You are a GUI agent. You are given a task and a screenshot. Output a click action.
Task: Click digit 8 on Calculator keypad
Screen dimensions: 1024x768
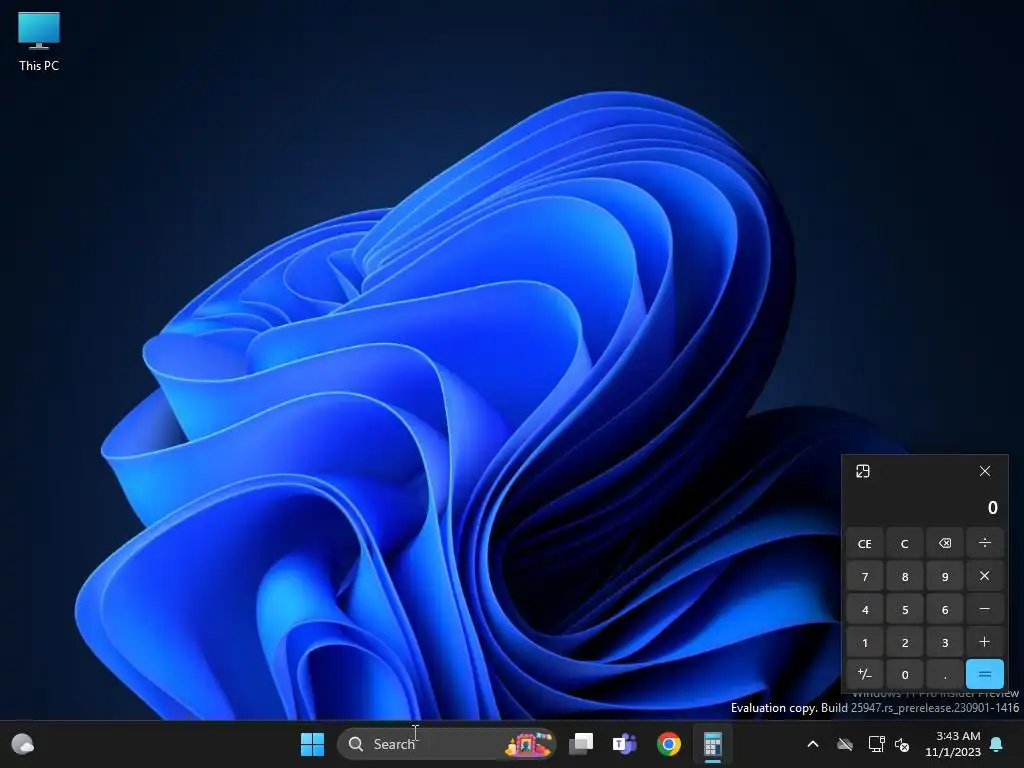click(x=904, y=576)
